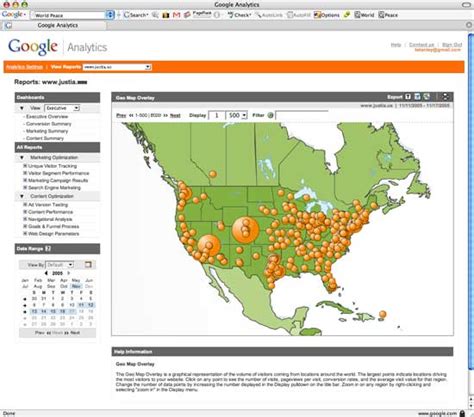Viewport: 474px width, 417px height.
Task: Click the second Export icon
Action: point(417,97)
